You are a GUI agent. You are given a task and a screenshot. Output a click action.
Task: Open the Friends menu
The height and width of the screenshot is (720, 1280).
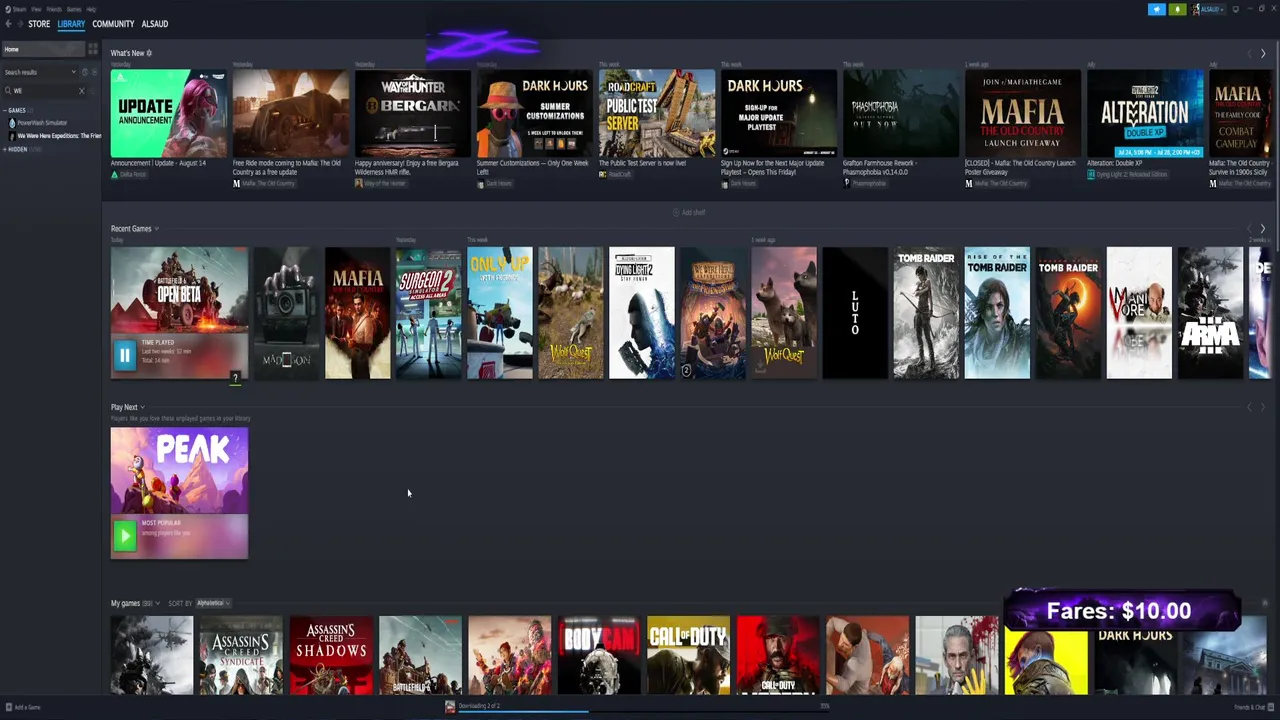[54, 9]
